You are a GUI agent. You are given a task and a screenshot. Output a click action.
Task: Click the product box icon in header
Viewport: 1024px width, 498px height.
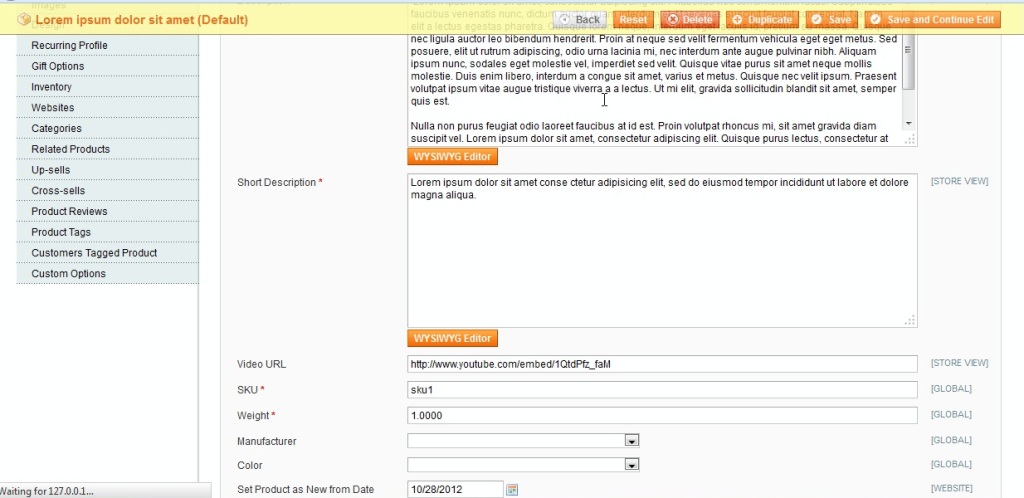click(24, 20)
